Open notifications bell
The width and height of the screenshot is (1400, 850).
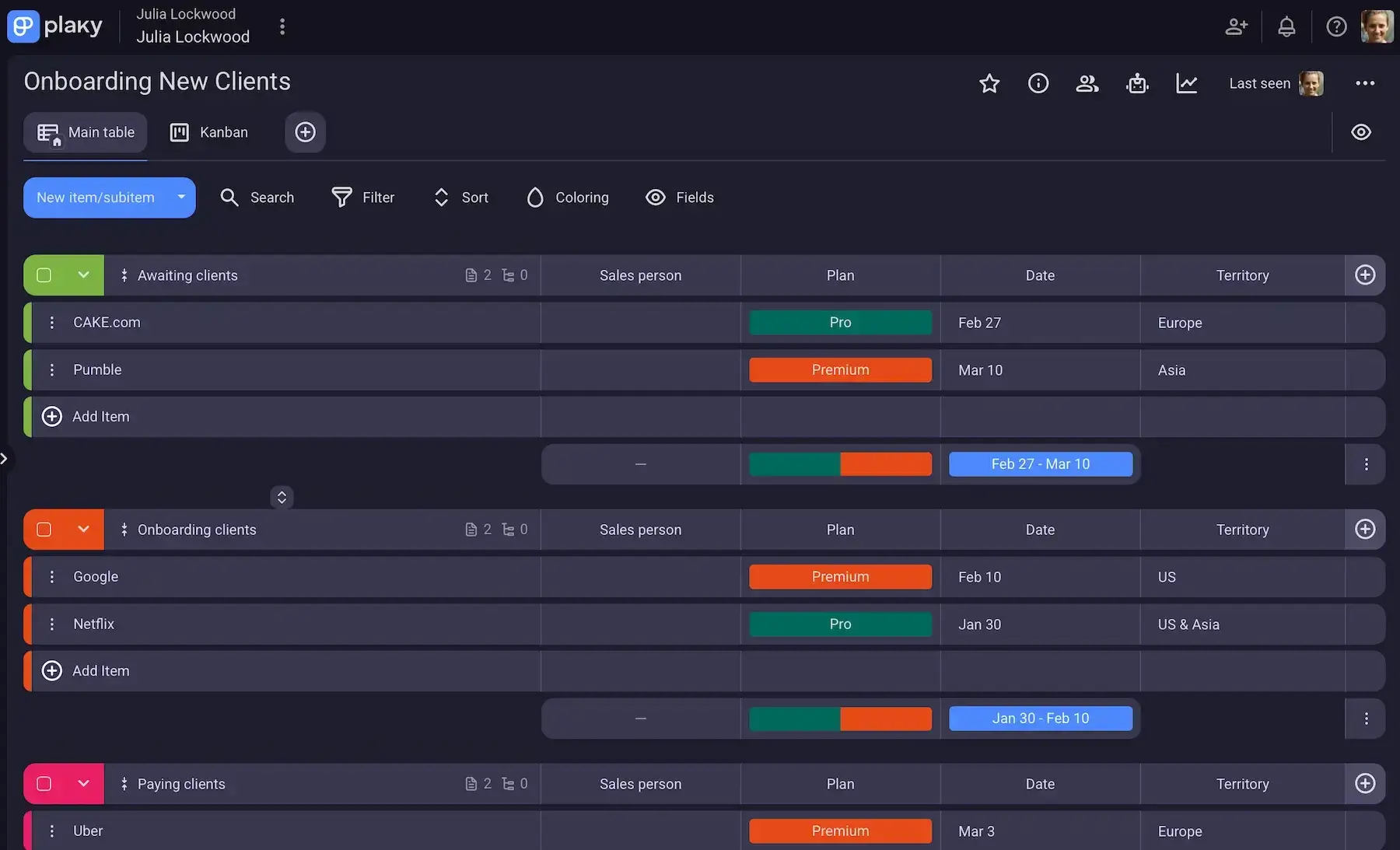coord(1286,26)
